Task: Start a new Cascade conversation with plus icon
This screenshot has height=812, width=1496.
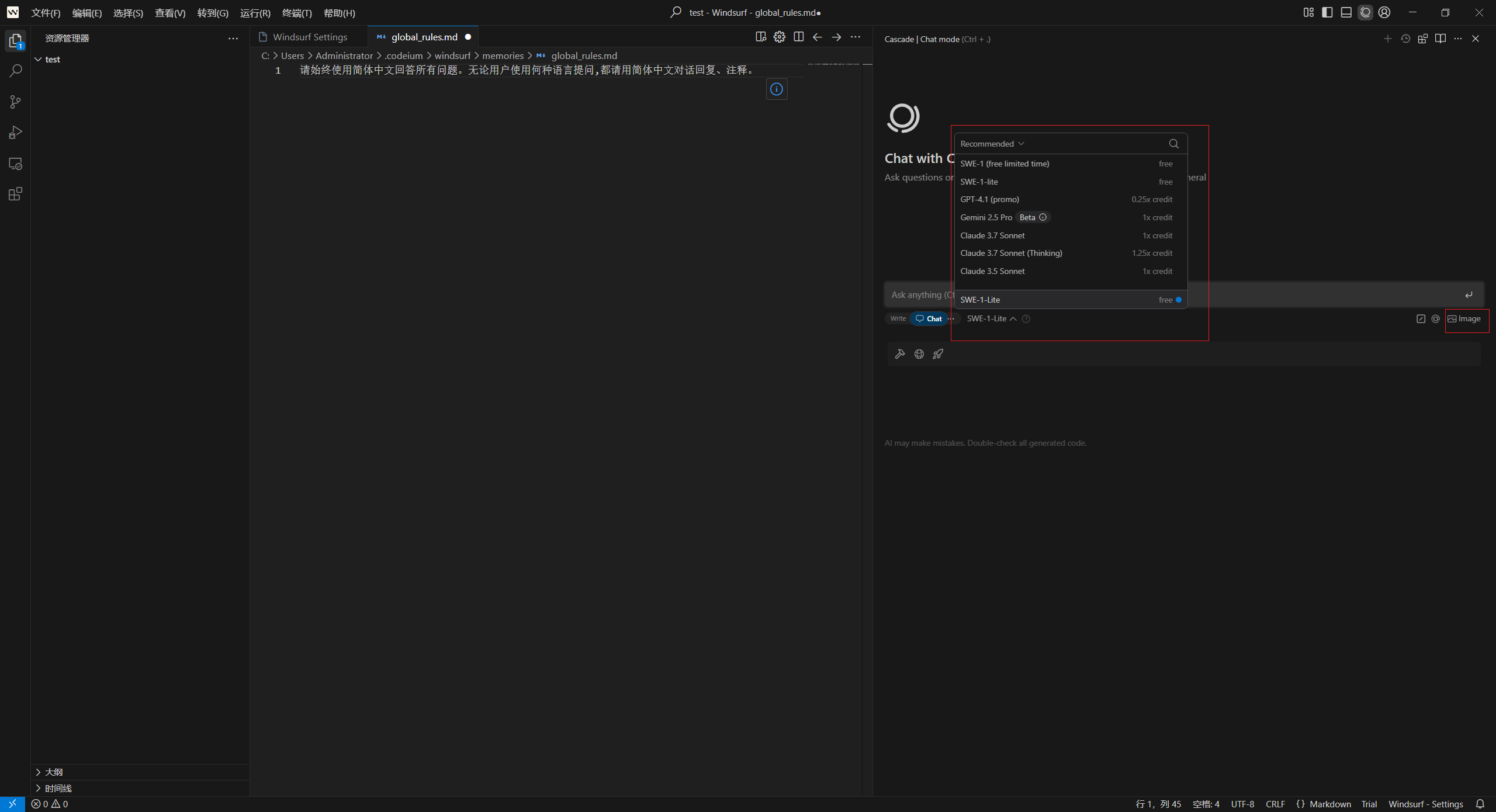Action: click(1387, 39)
